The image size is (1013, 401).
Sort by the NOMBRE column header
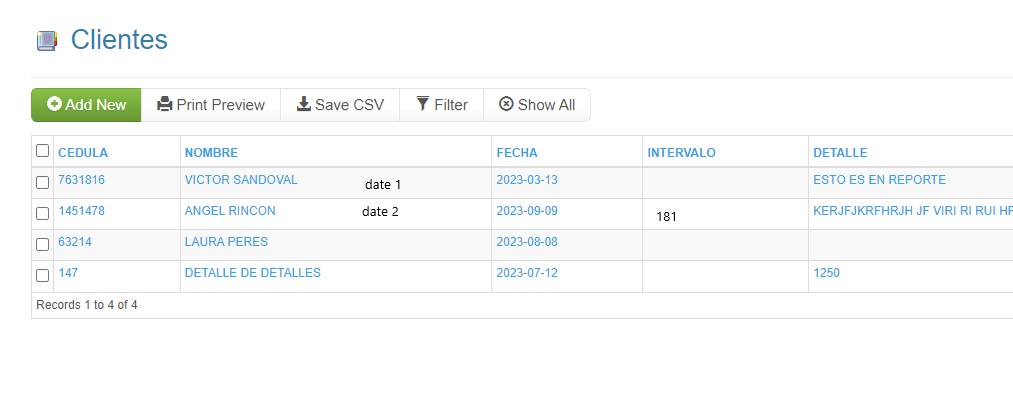pyautogui.click(x=211, y=153)
